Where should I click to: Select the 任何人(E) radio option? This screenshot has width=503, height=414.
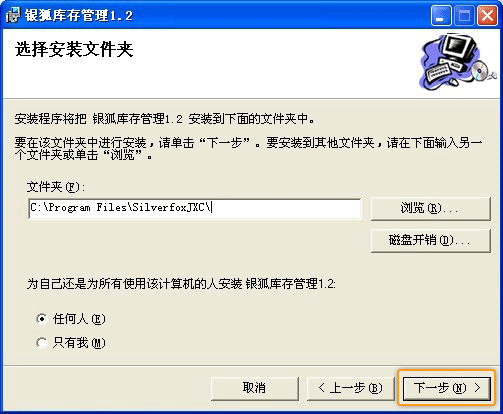(x=42, y=319)
